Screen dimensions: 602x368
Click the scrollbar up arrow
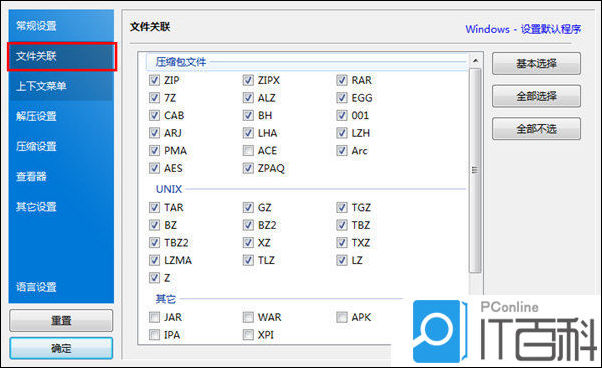coord(475,61)
